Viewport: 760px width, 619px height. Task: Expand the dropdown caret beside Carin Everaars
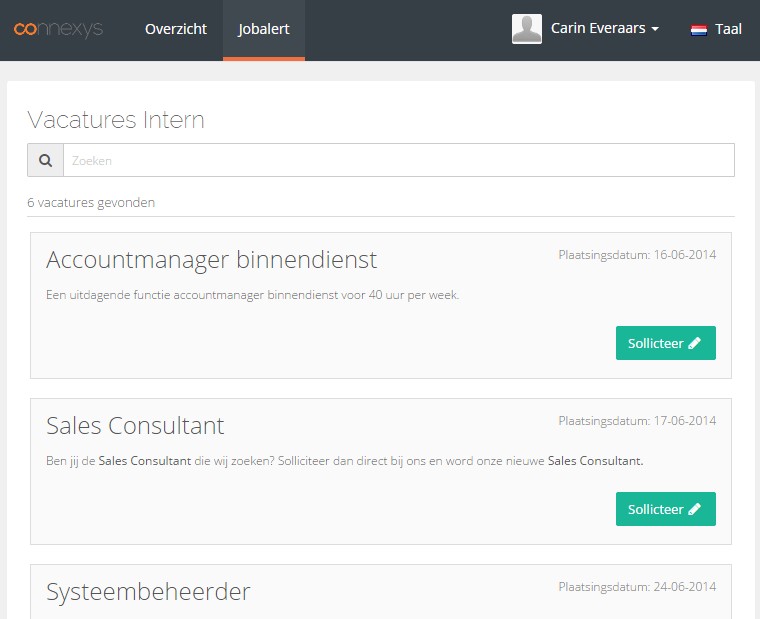tap(655, 29)
